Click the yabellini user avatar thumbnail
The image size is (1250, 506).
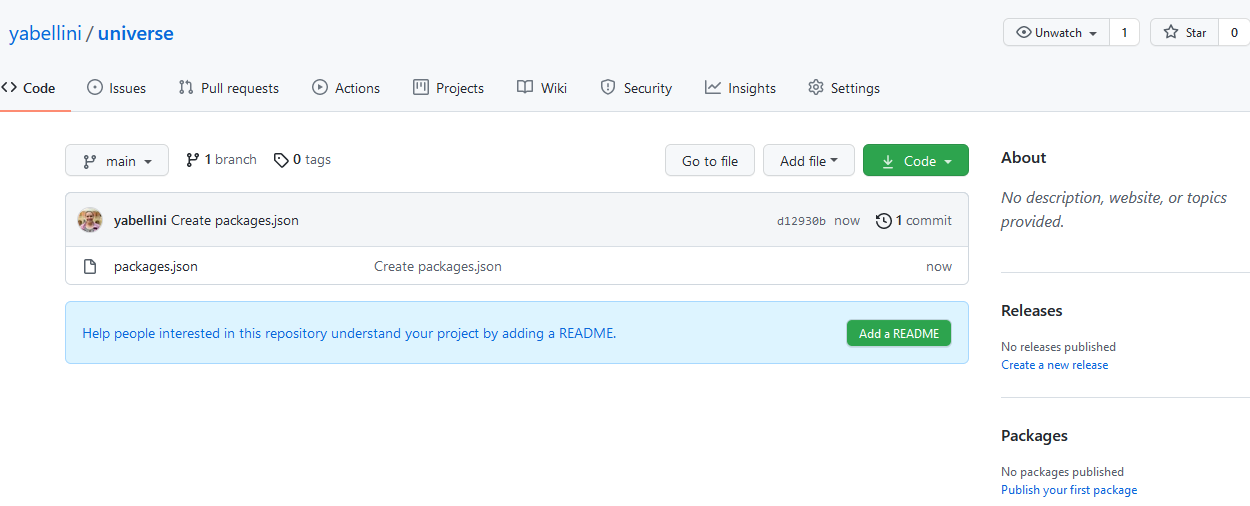(x=90, y=220)
